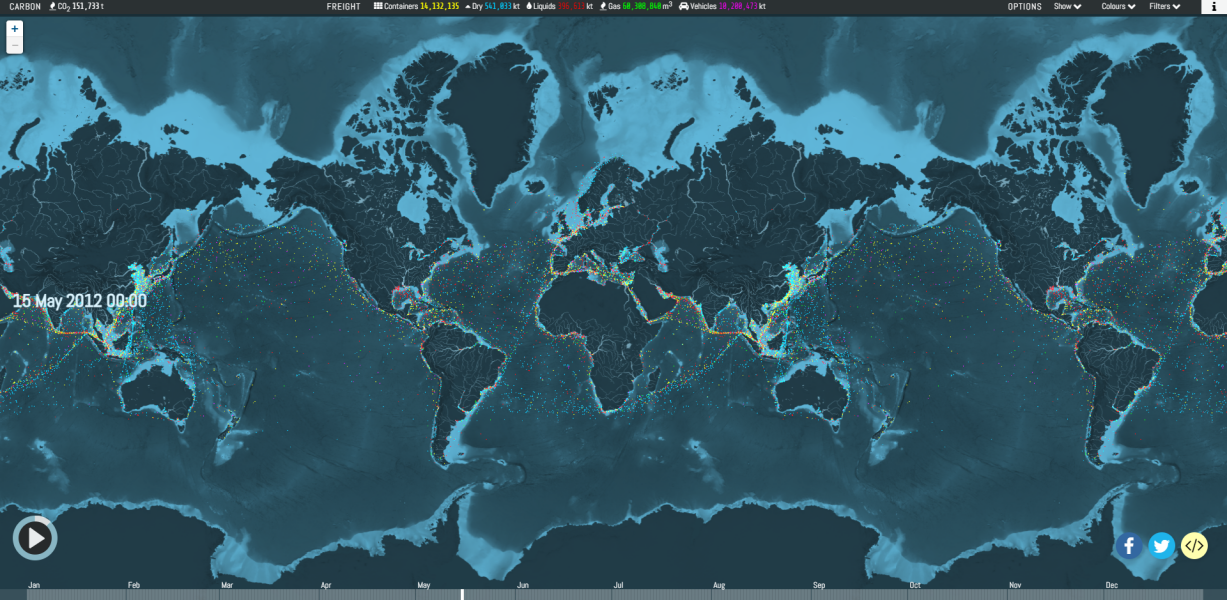This screenshot has width=1227, height=600.
Task: Open the Twitter share icon
Action: click(1160, 546)
